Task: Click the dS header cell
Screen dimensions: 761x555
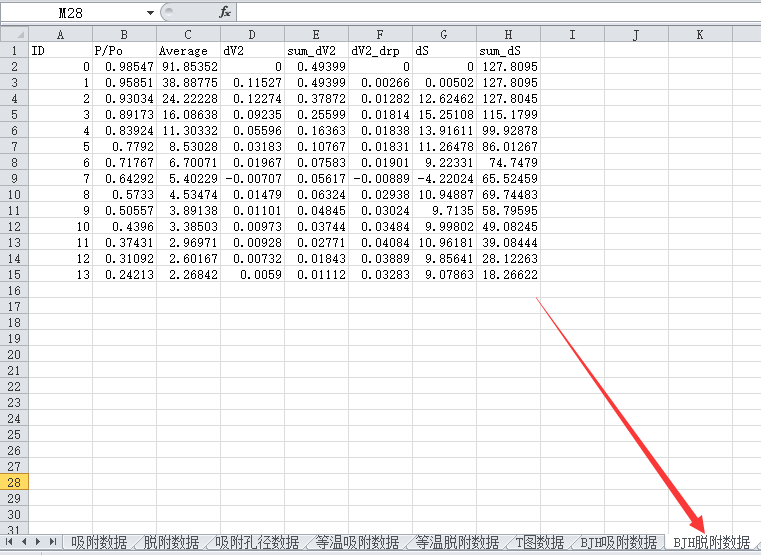Action: tap(445, 50)
